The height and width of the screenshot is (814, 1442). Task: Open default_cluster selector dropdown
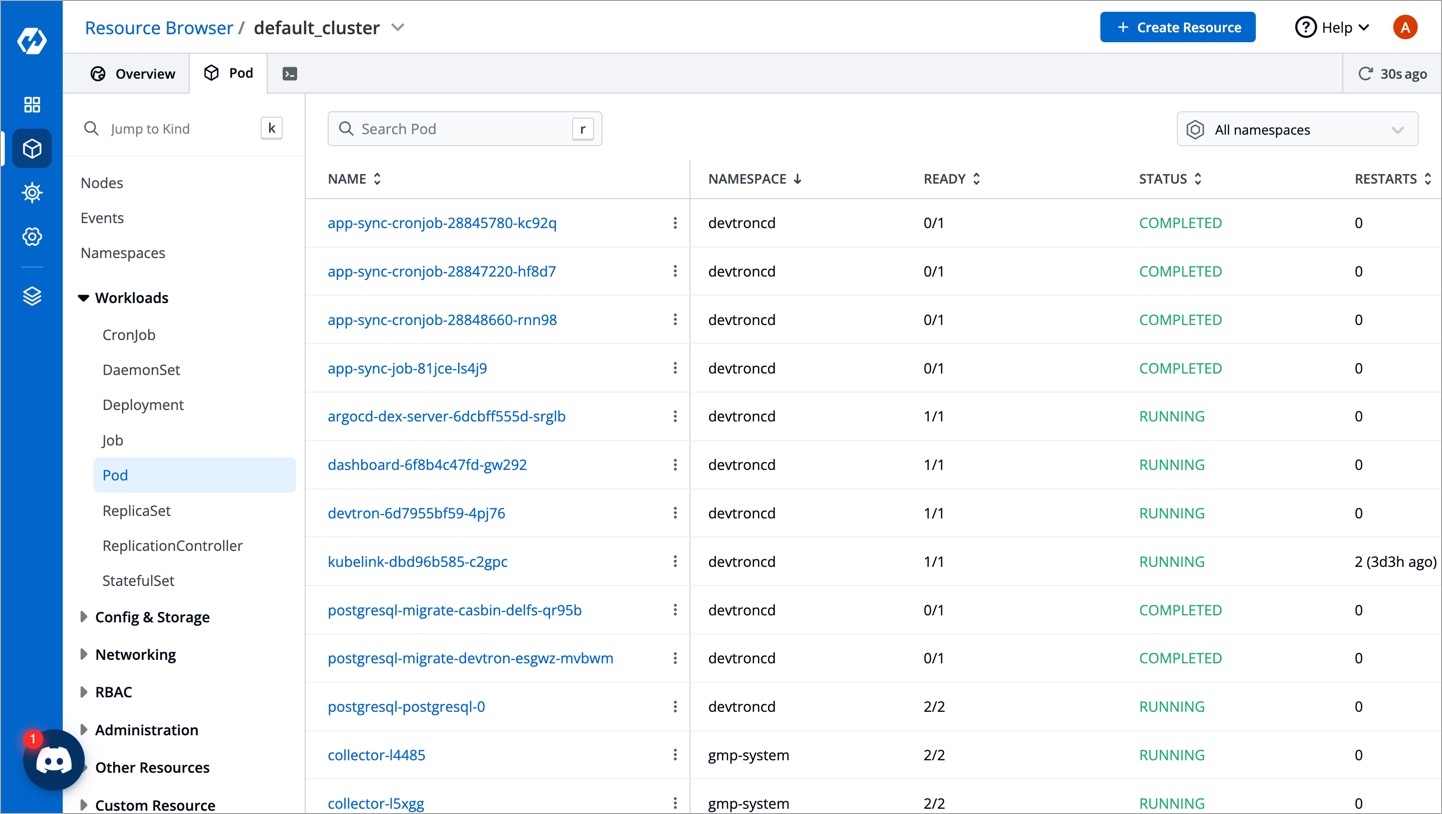point(398,28)
